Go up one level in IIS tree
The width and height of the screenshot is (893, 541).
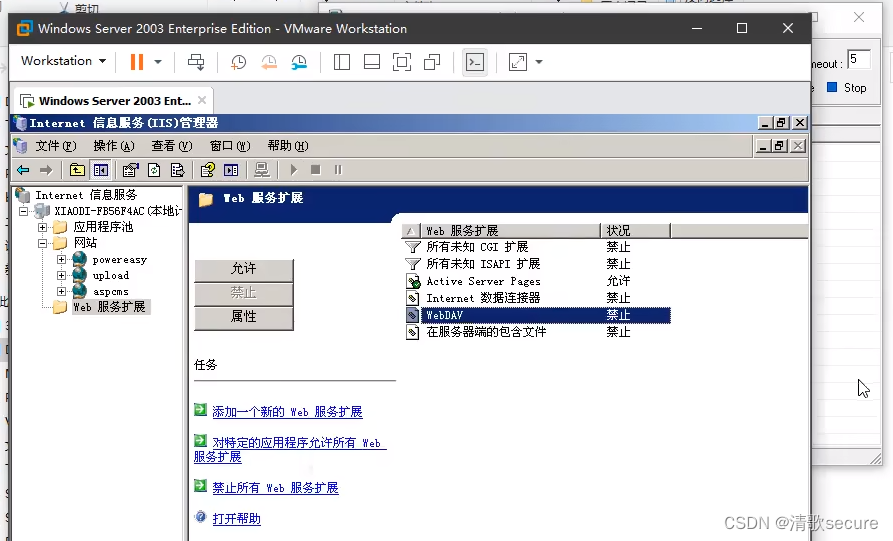(77, 170)
